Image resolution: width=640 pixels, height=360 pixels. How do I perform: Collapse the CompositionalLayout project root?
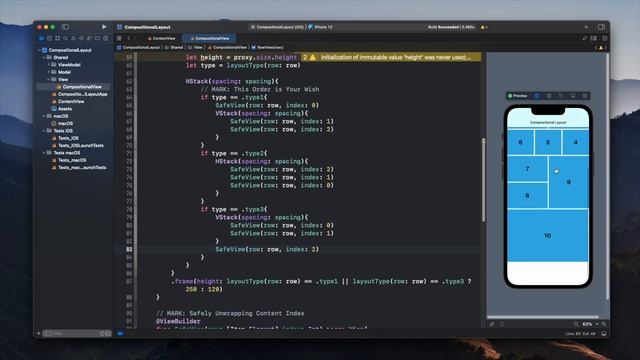(40, 50)
